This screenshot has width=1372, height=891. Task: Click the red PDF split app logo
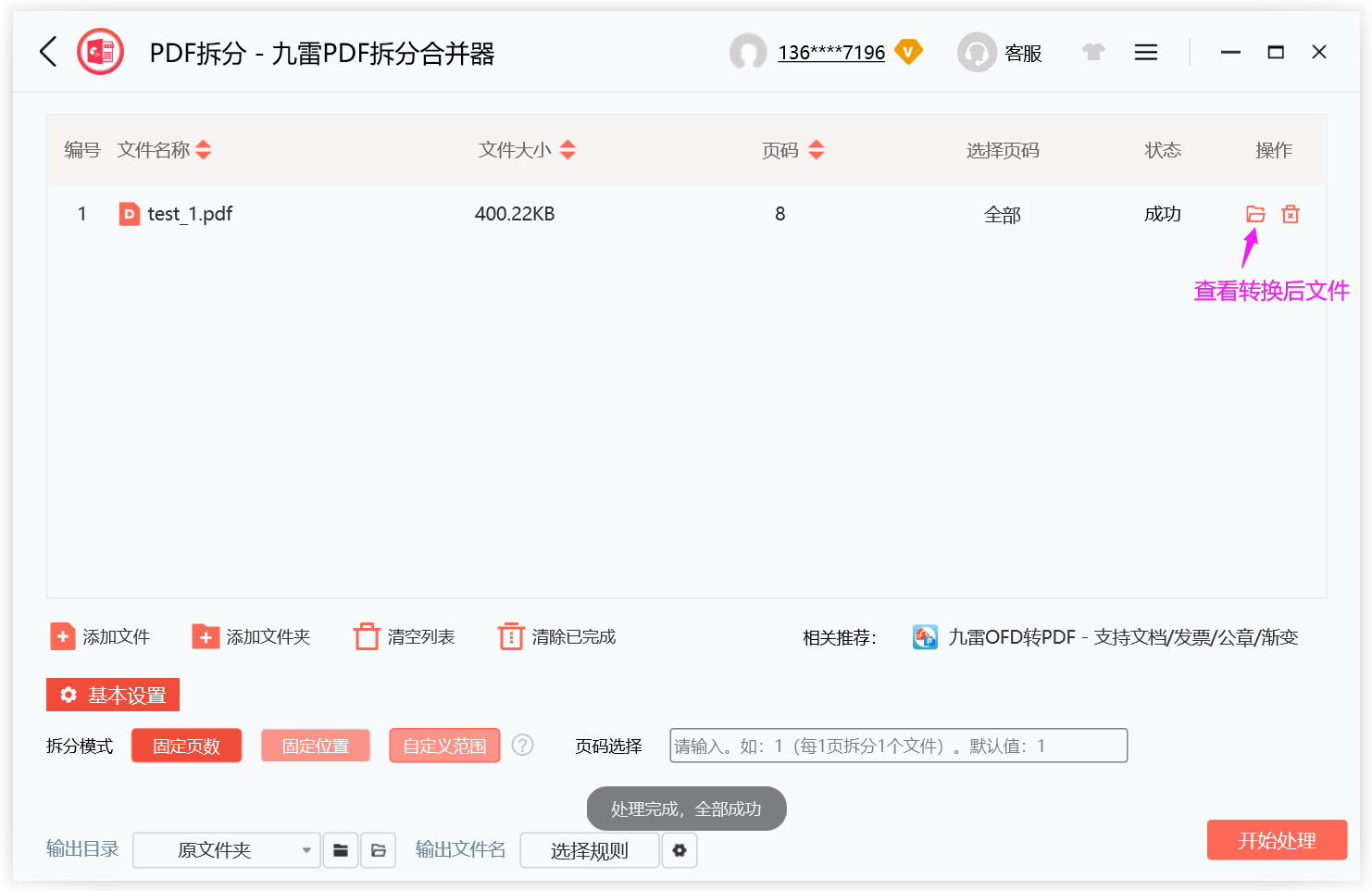100,52
